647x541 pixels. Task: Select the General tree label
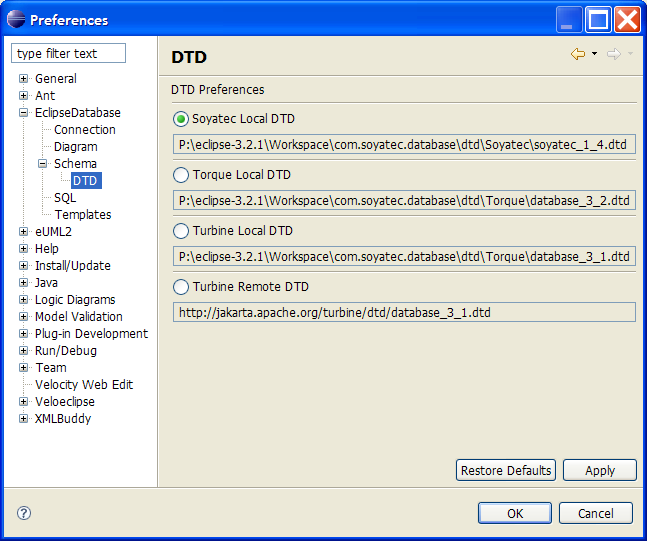coord(56,78)
